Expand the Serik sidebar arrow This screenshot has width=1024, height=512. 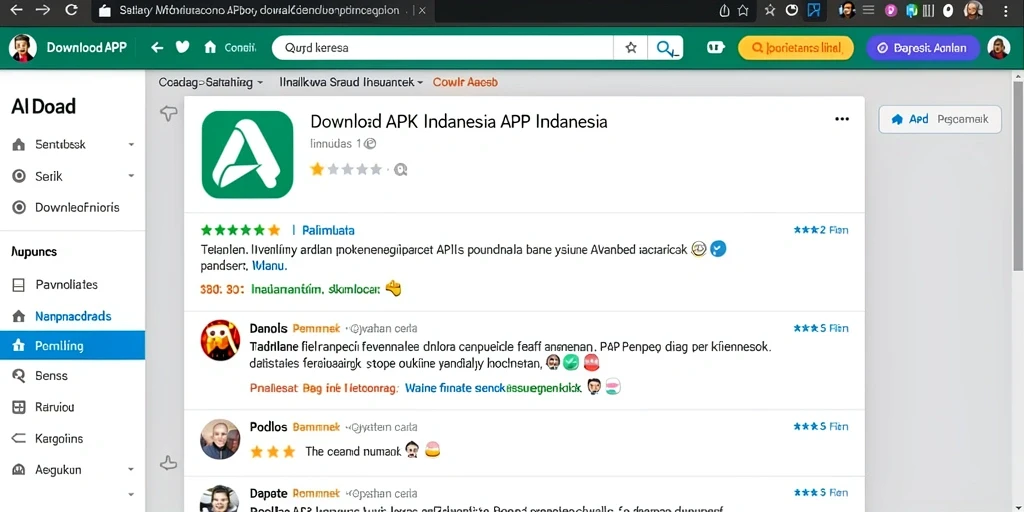point(131,176)
